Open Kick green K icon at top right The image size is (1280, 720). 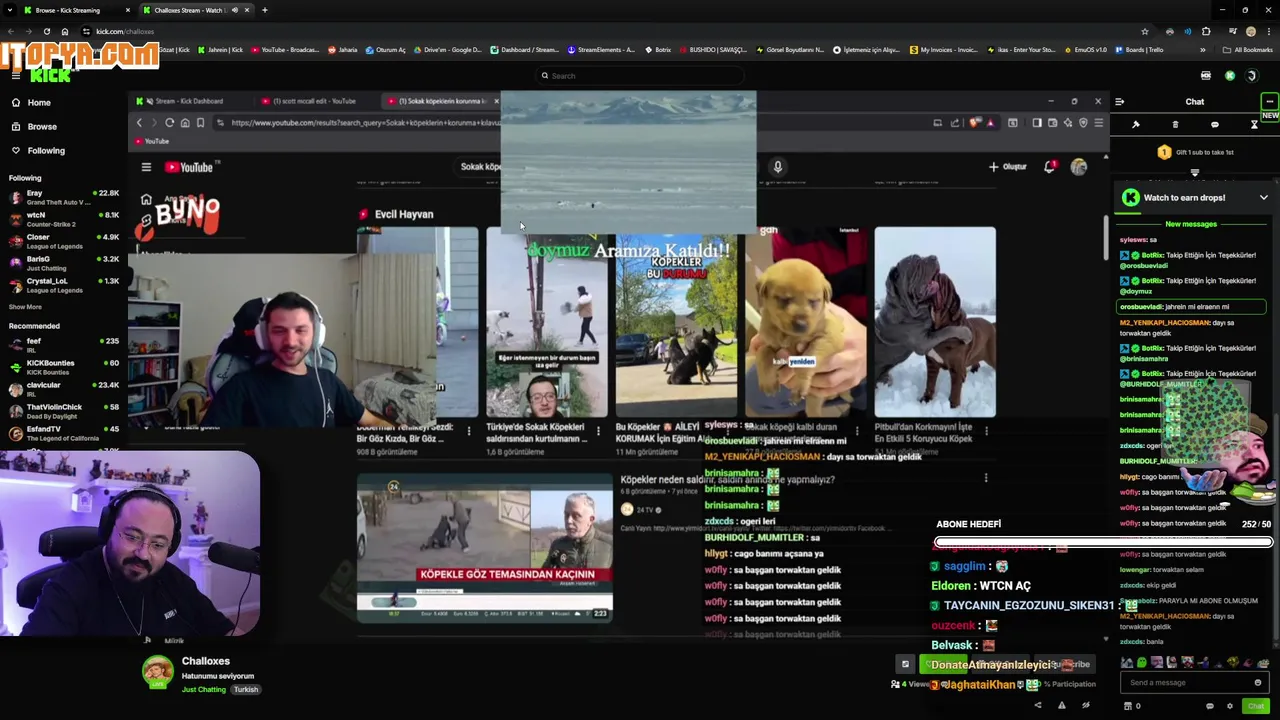pyautogui.click(x=1230, y=75)
